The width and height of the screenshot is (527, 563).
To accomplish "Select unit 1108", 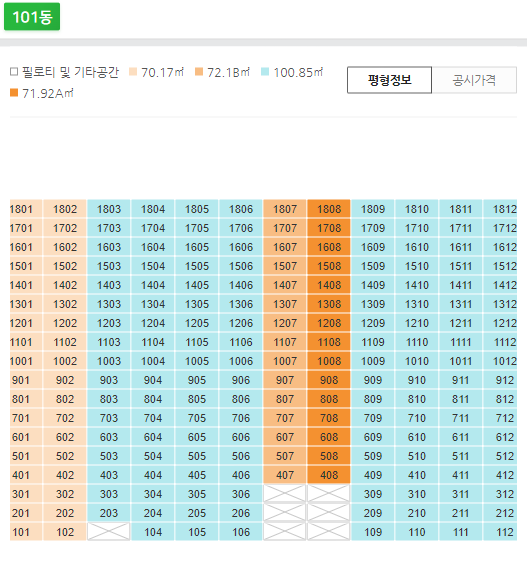I will [x=329, y=342].
